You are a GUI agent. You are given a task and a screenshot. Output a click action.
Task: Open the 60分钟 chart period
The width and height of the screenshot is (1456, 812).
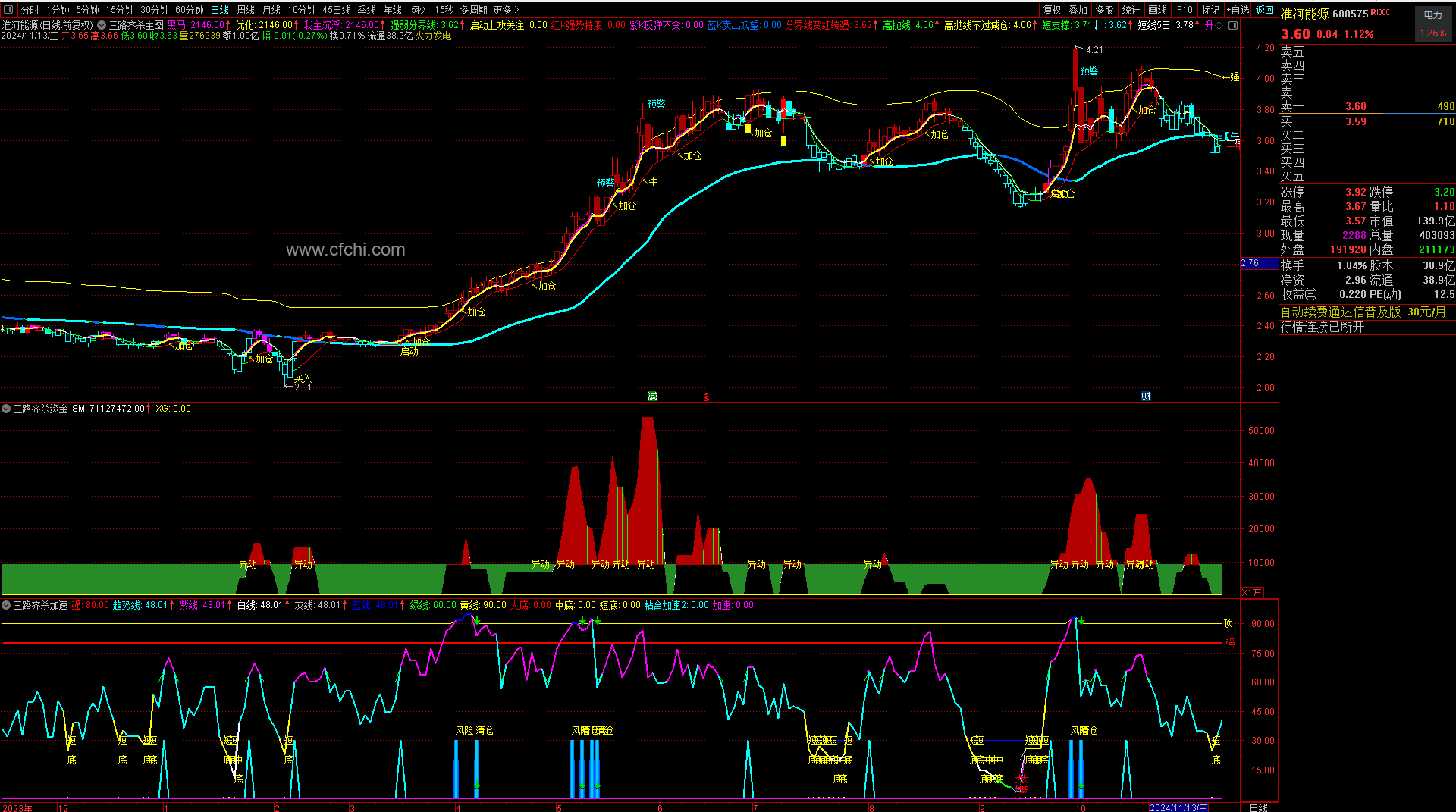pyautogui.click(x=190, y=10)
